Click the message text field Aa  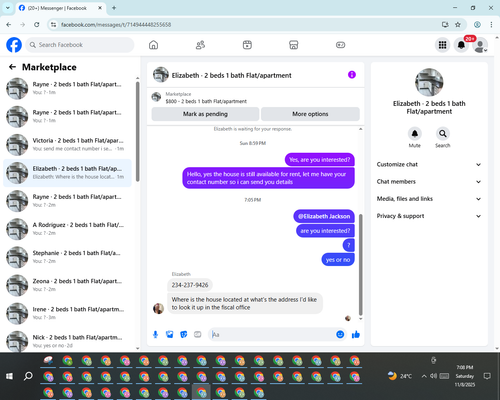click(x=272, y=334)
